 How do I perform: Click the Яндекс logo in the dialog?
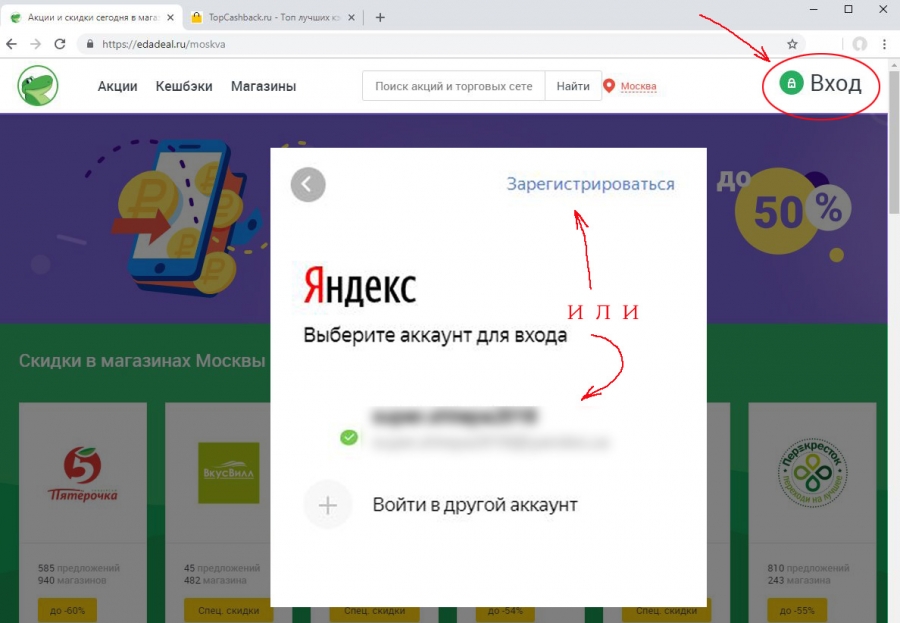359,285
